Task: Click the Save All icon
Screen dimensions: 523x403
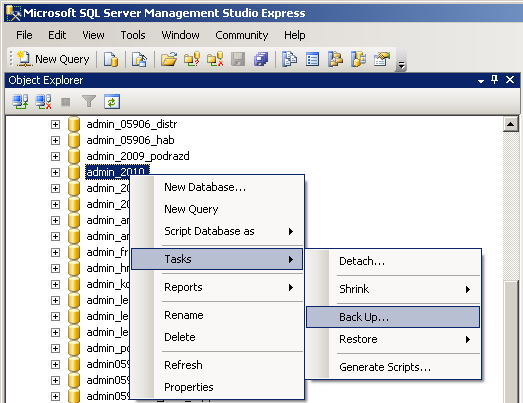Action: [x=261, y=59]
